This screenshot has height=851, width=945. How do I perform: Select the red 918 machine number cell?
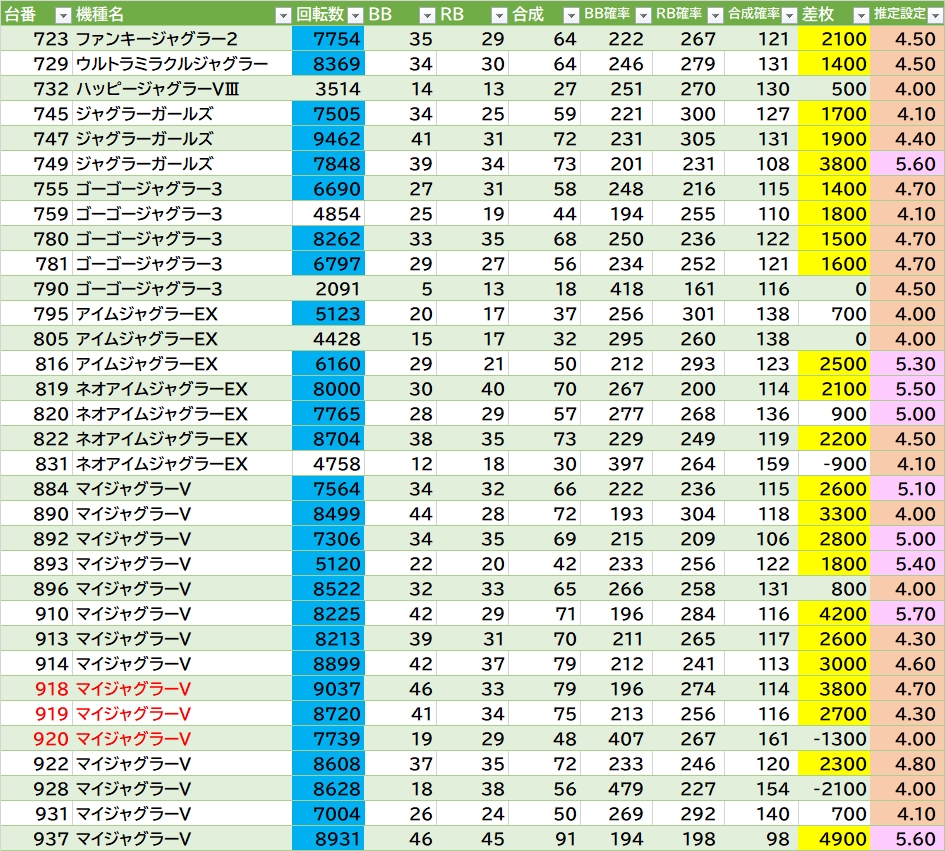tap(51, 689)
